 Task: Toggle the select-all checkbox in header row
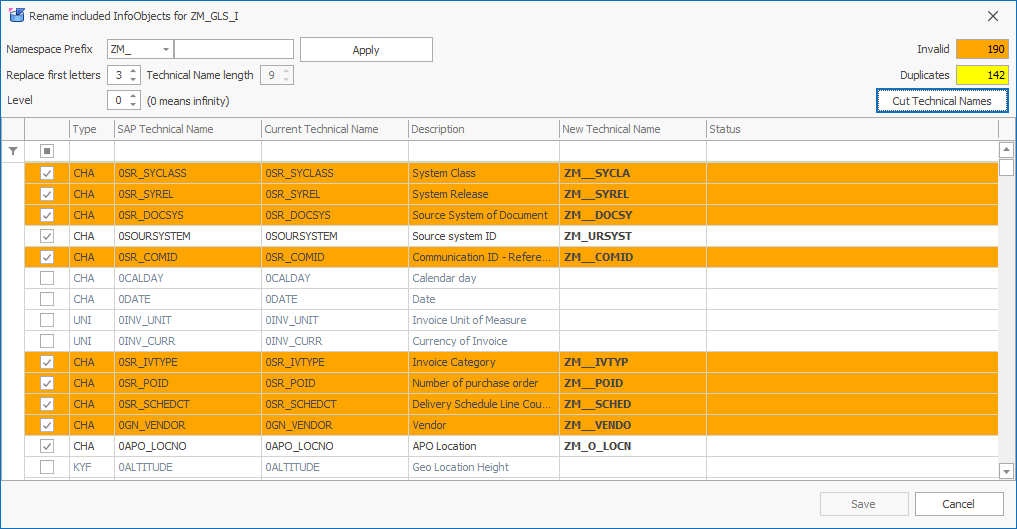pyautogui.click(x=47, y=151)
